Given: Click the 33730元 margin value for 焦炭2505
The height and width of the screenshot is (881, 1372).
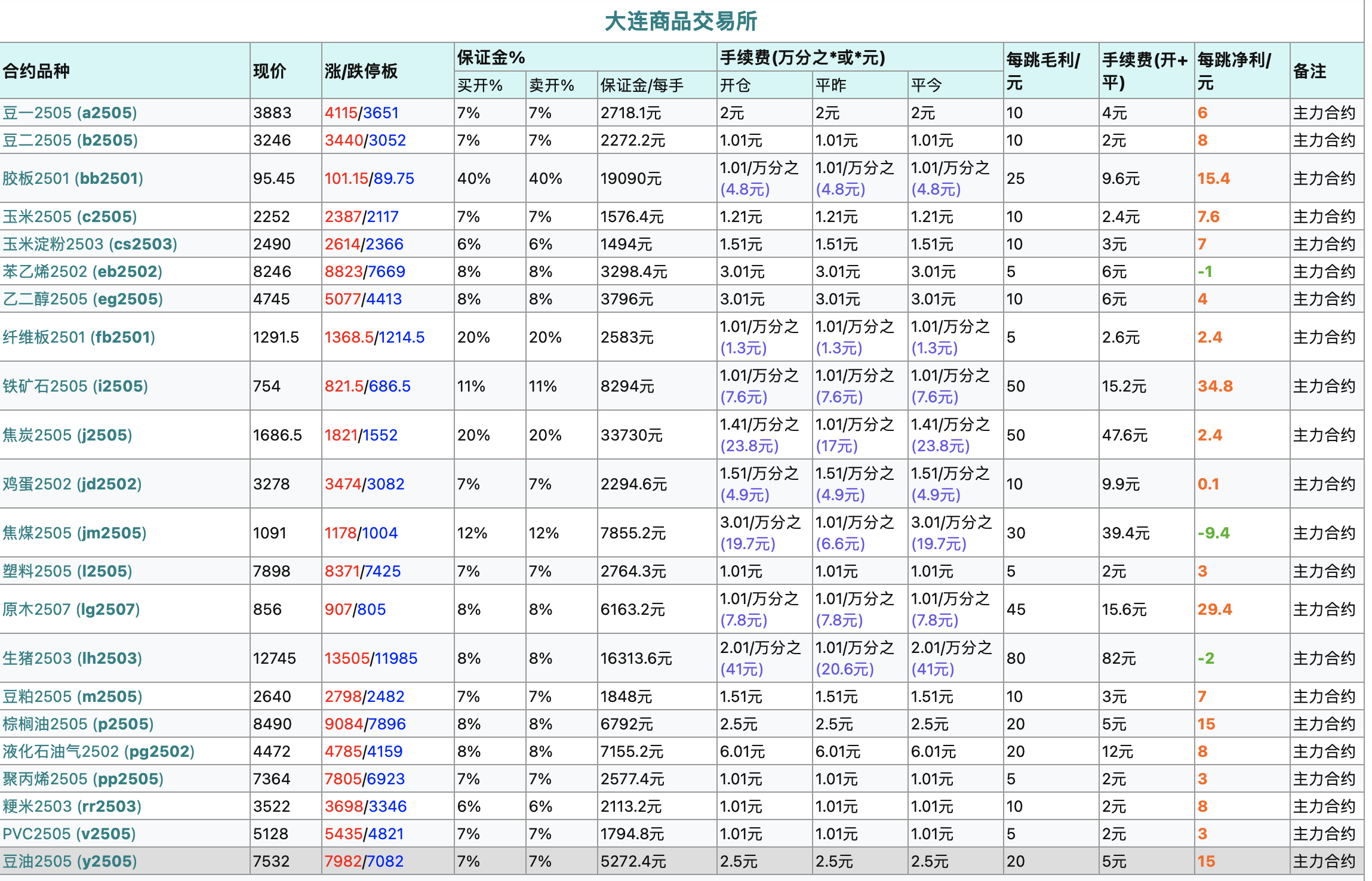Looking at the screenshot, I should [632, 435].
